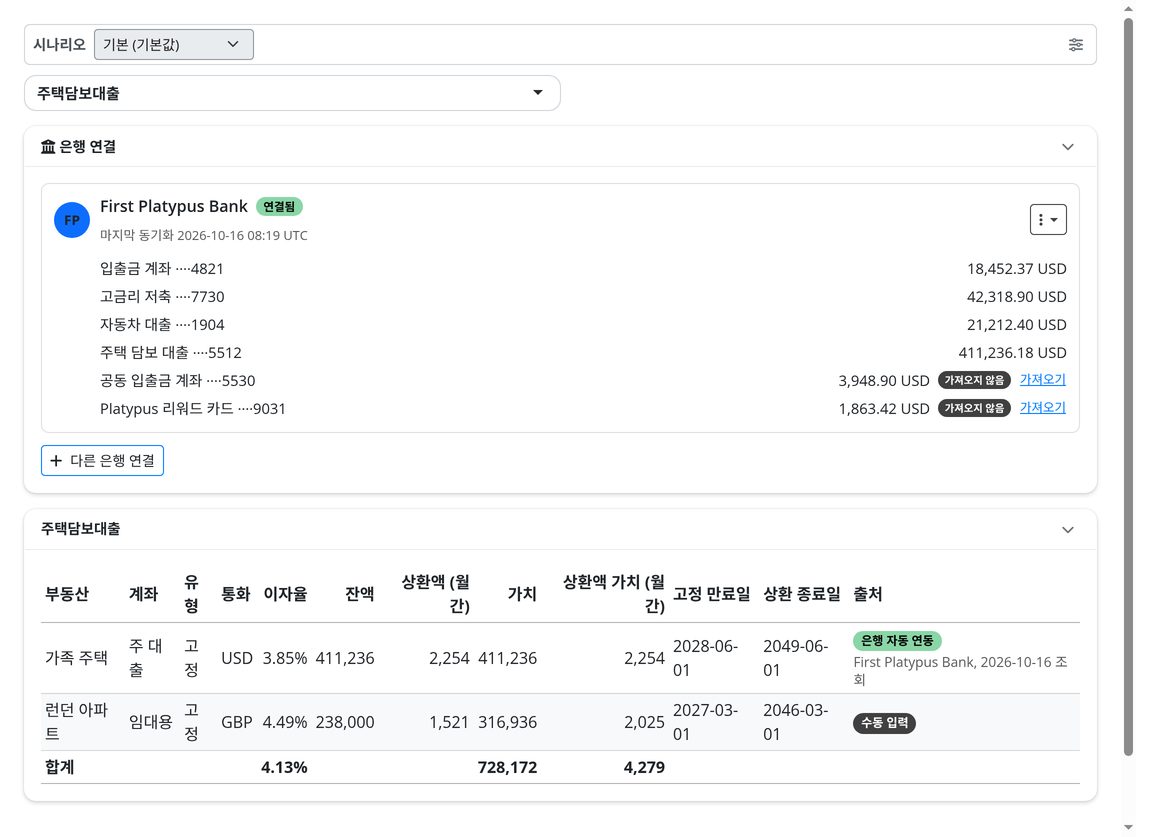Image resolution: width=1160 pixels, height=837 pixels.
Task: Click the 21,212.40 USD balance
Action: (1016, 325)
